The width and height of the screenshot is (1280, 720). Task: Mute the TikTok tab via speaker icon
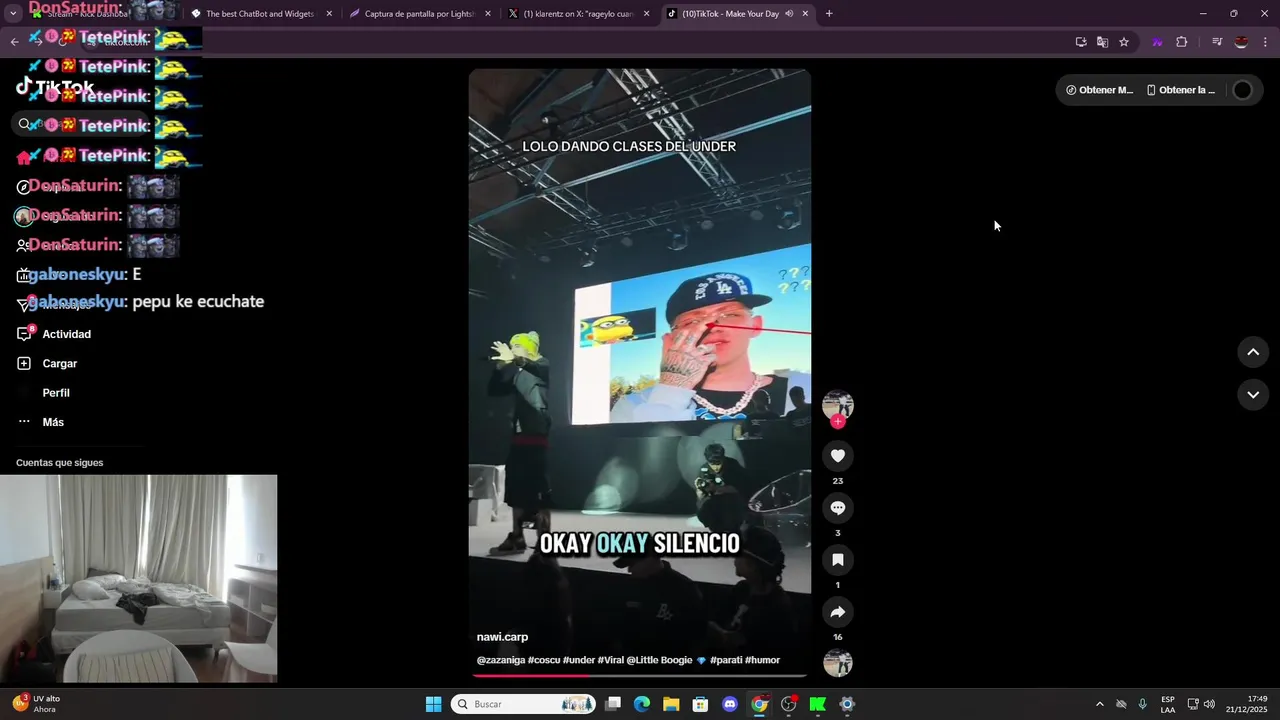(789, 14)
